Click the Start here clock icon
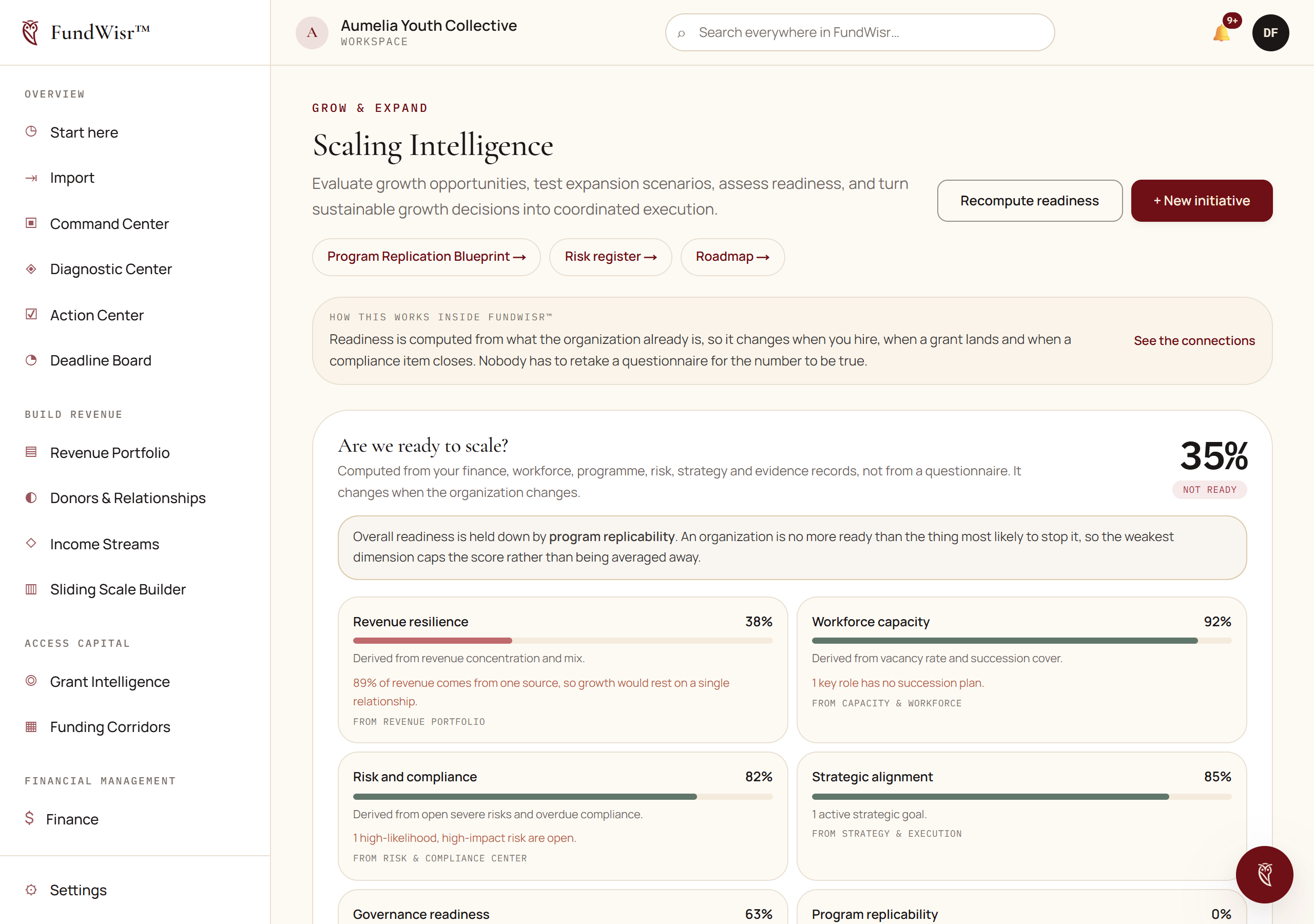This screenshot has height=924, width=1314. [x=31, y=132]
